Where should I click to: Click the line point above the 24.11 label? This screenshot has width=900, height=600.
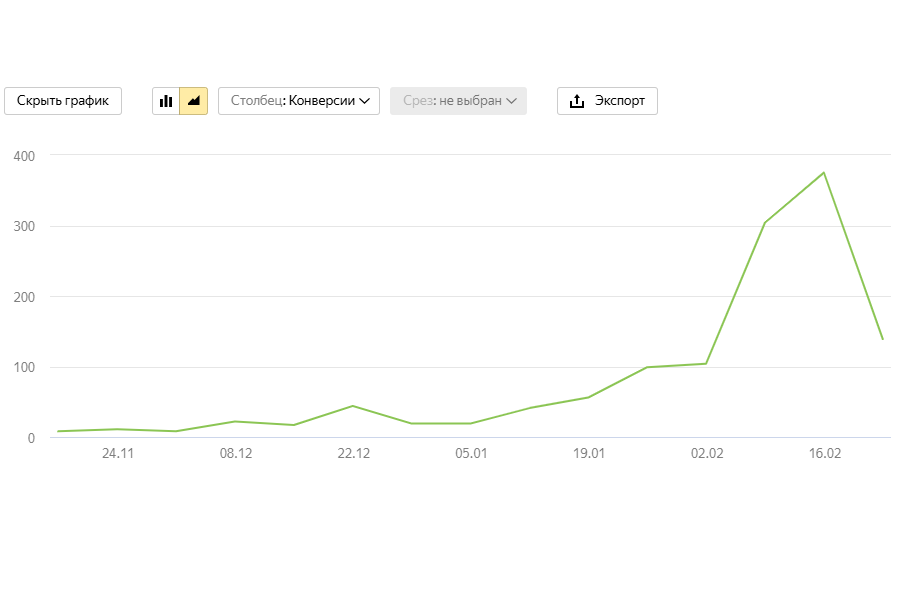click(x=118, y=429)
